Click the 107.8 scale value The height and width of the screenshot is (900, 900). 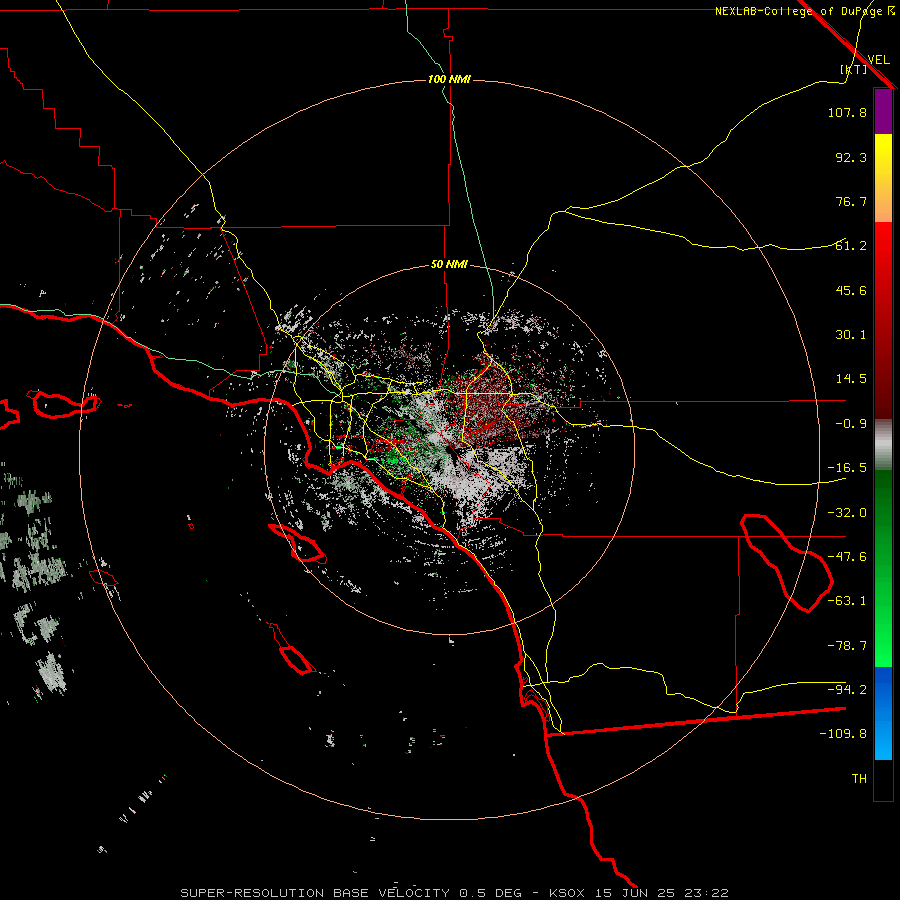point(847,112)
